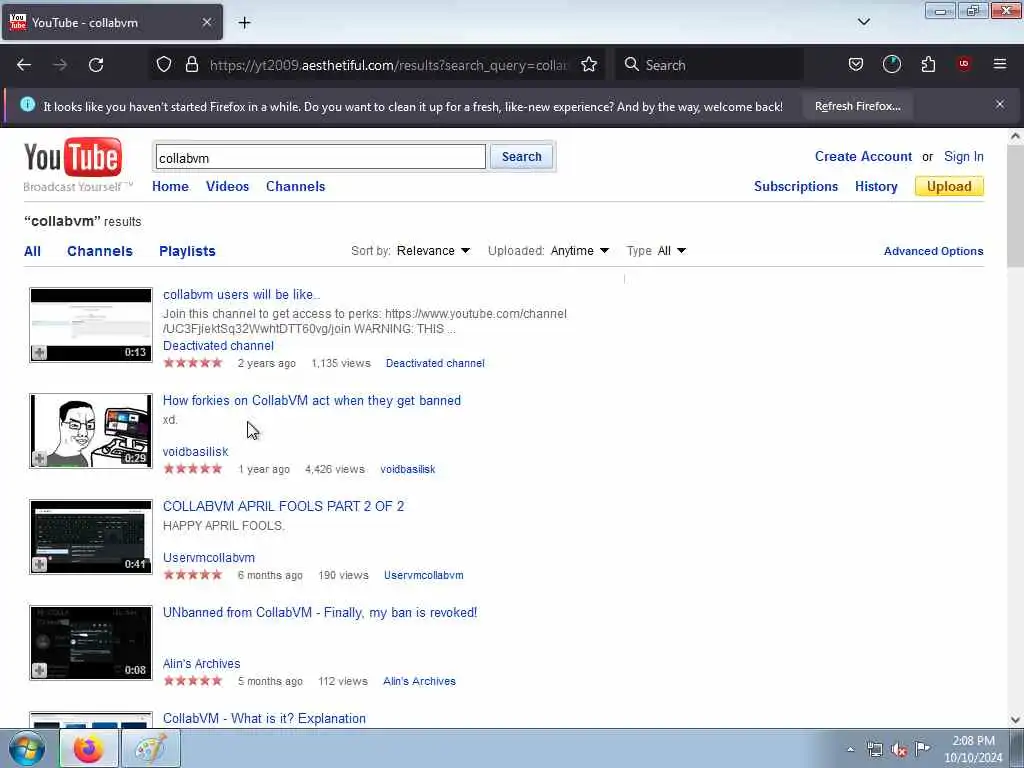Click the YouTube Search button
This screenshot has height=768, width=1024.
(x=521, y=157)
